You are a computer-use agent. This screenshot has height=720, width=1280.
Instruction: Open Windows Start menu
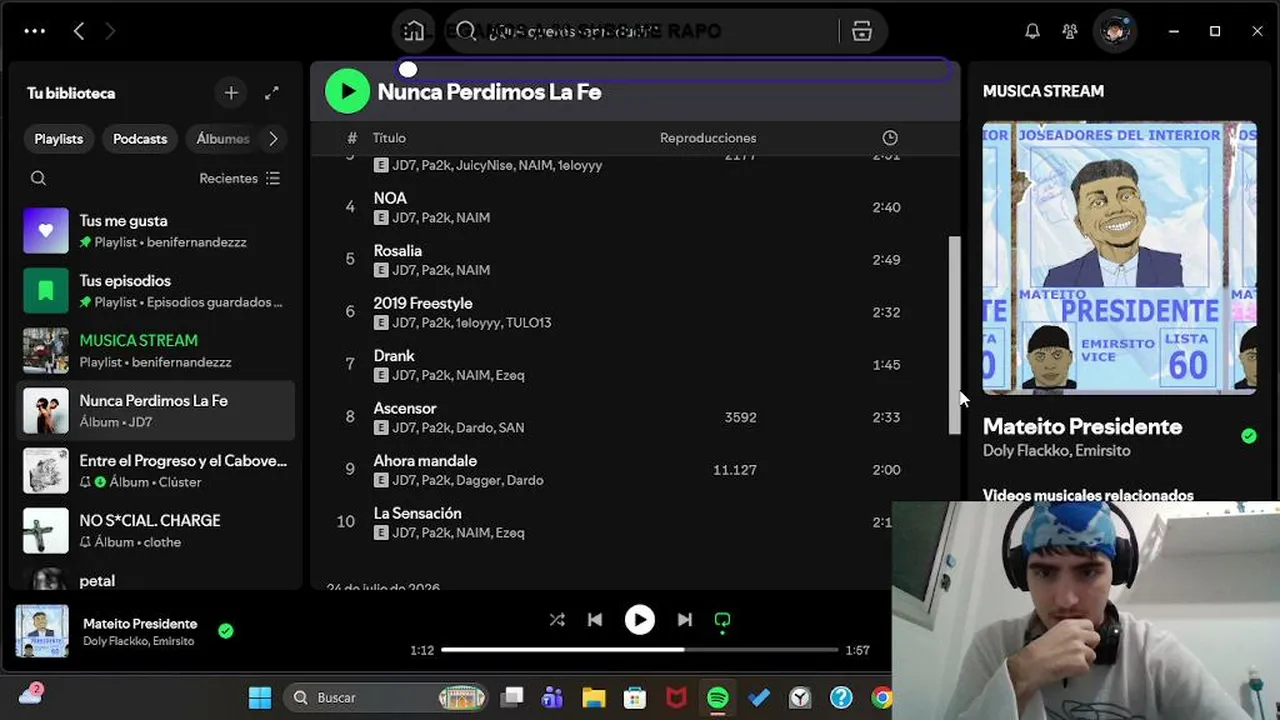260,697
